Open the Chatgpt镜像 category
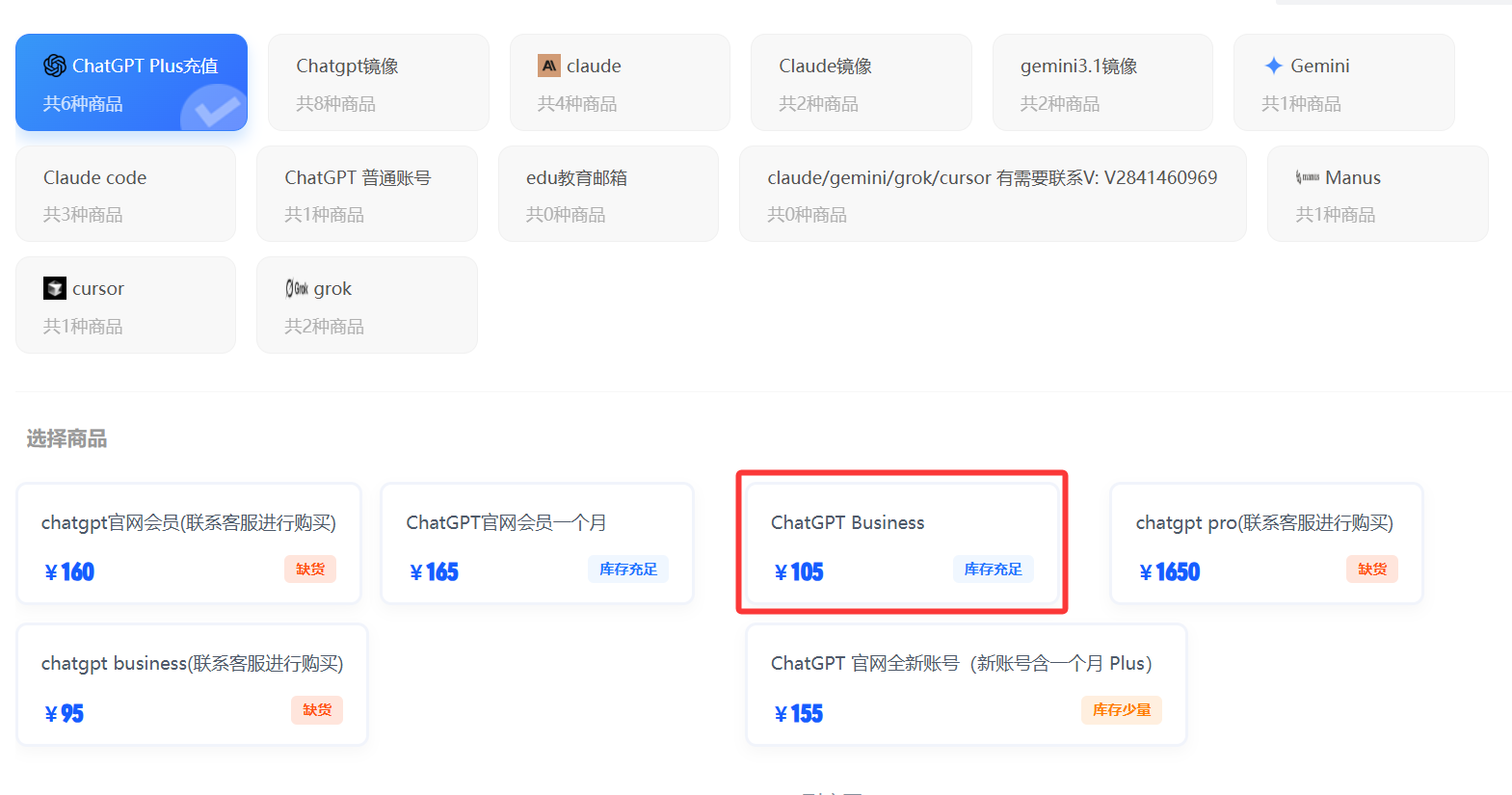This screenshot has height=795, width=1512. pos(379,83)
